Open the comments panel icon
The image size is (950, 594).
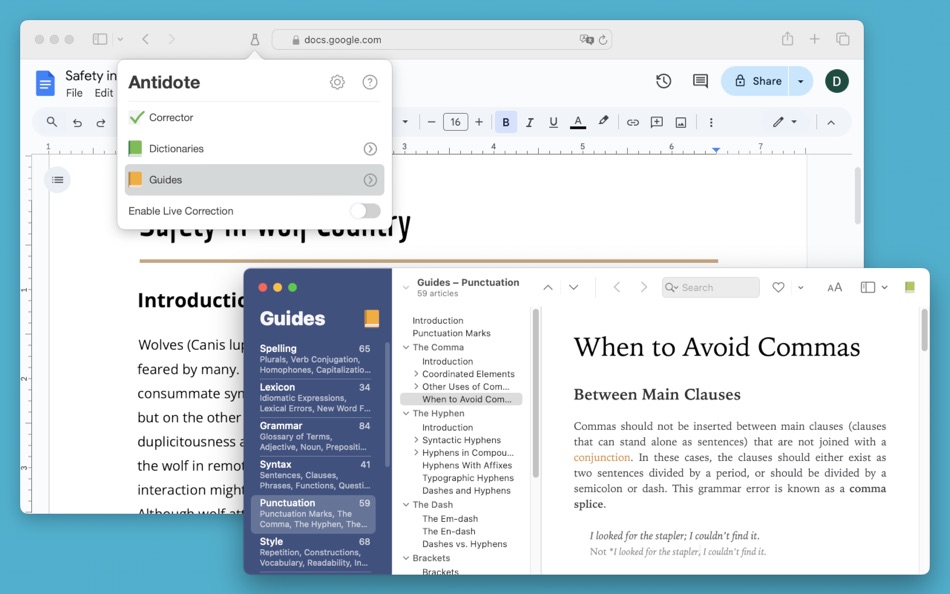point(700,81)
